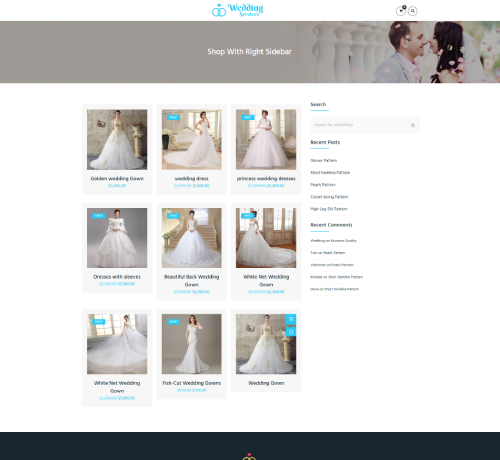
Task: Open the Golden wedding Gown product title
Action: [117, 179]
